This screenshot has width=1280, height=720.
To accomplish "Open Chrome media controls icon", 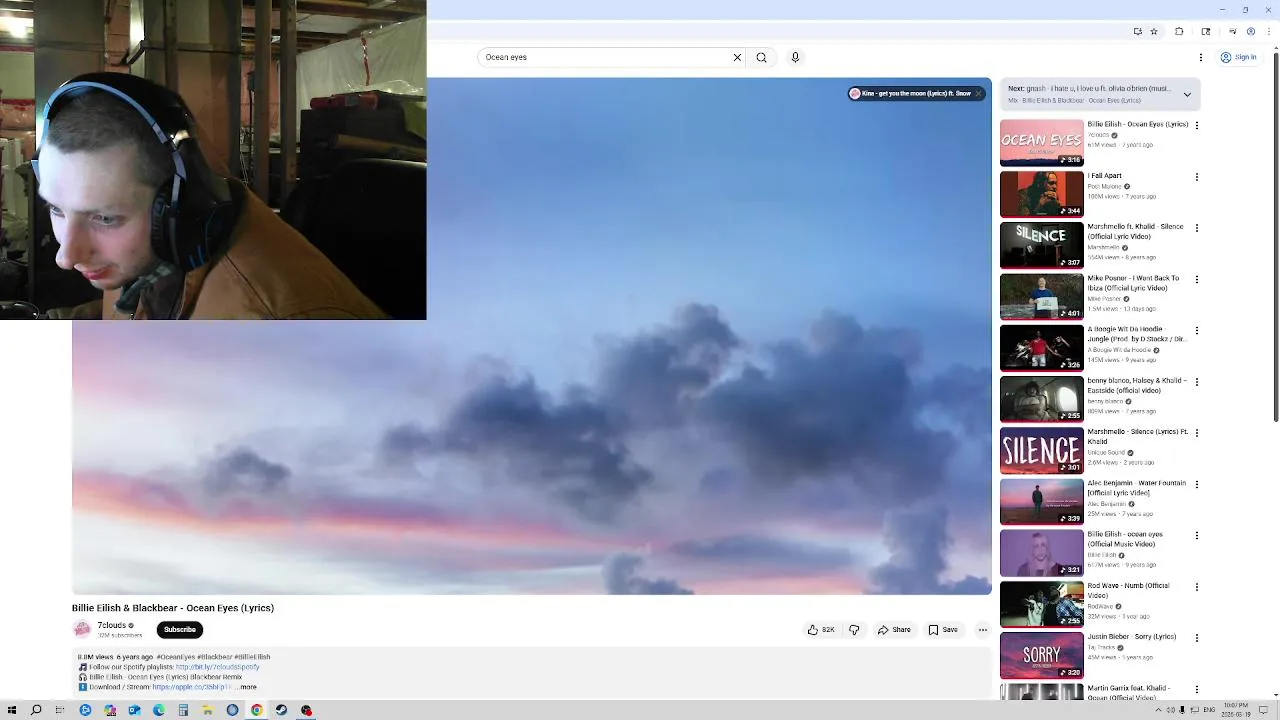I will tap(1232, 31).
